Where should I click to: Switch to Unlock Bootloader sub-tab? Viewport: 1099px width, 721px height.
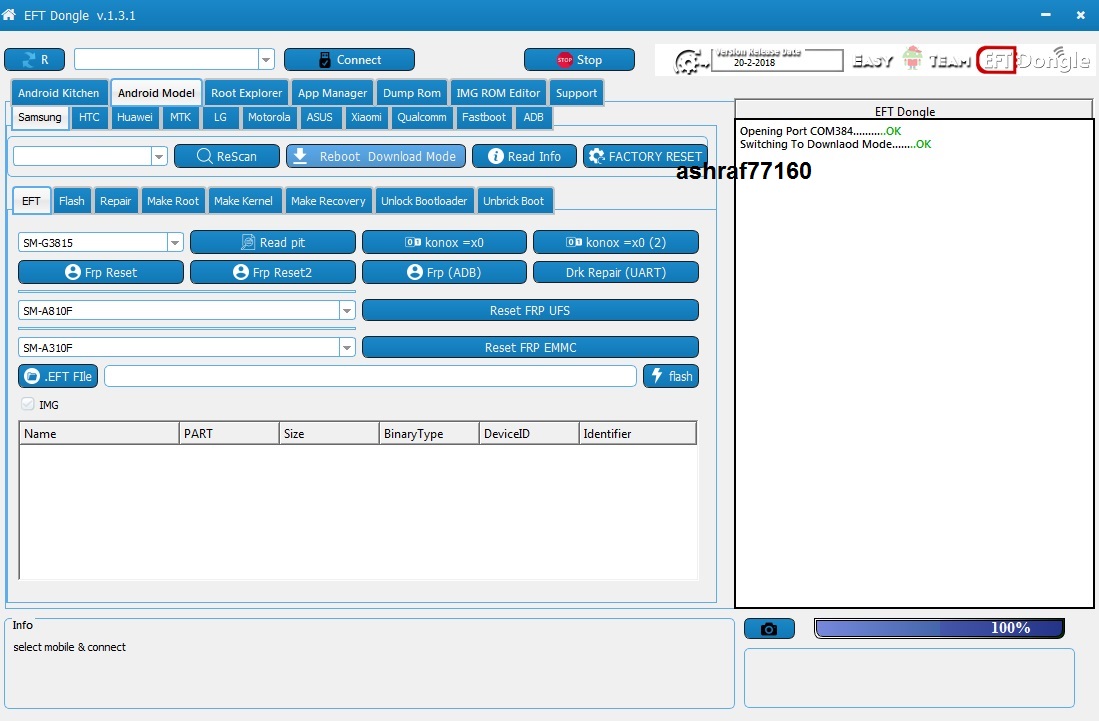(424, 200)
